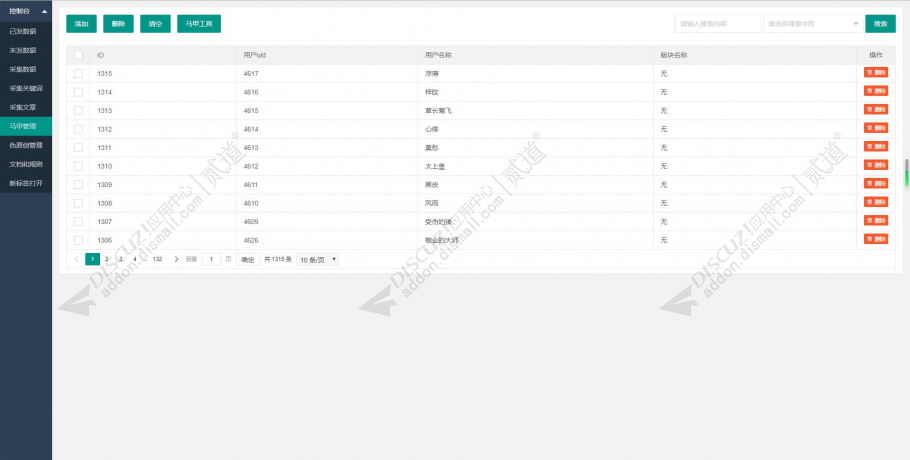Check the box for row ID 1312
910x460 pixels.
(78, 129)
